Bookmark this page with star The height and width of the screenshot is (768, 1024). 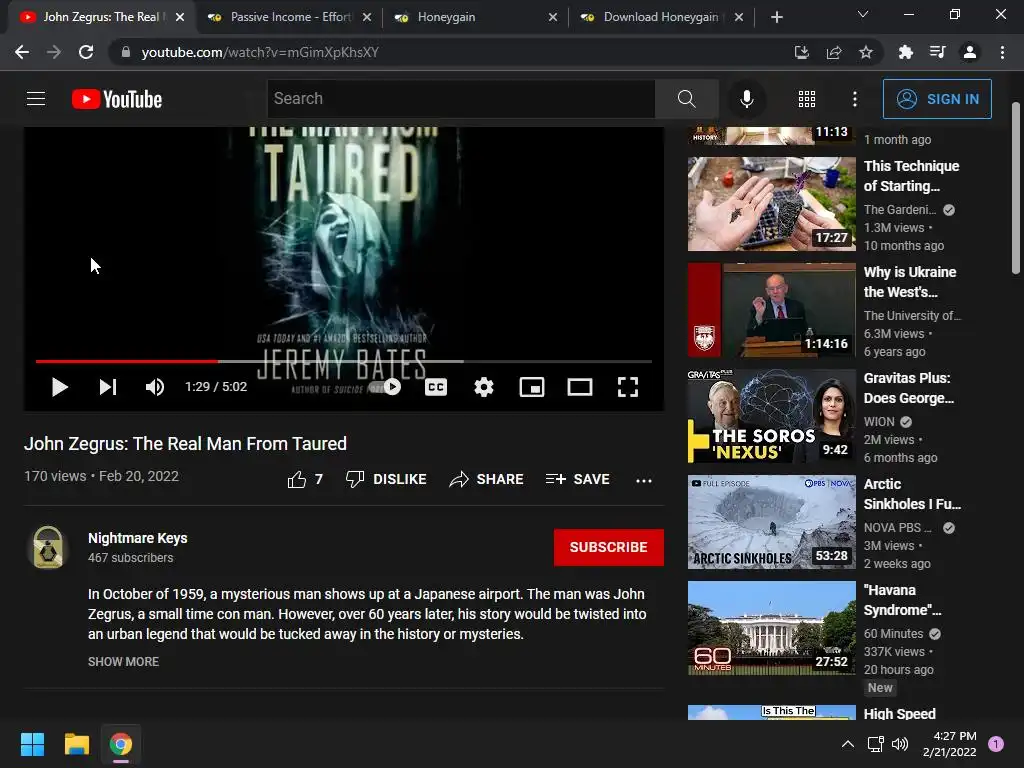click(x=865, y=52)
